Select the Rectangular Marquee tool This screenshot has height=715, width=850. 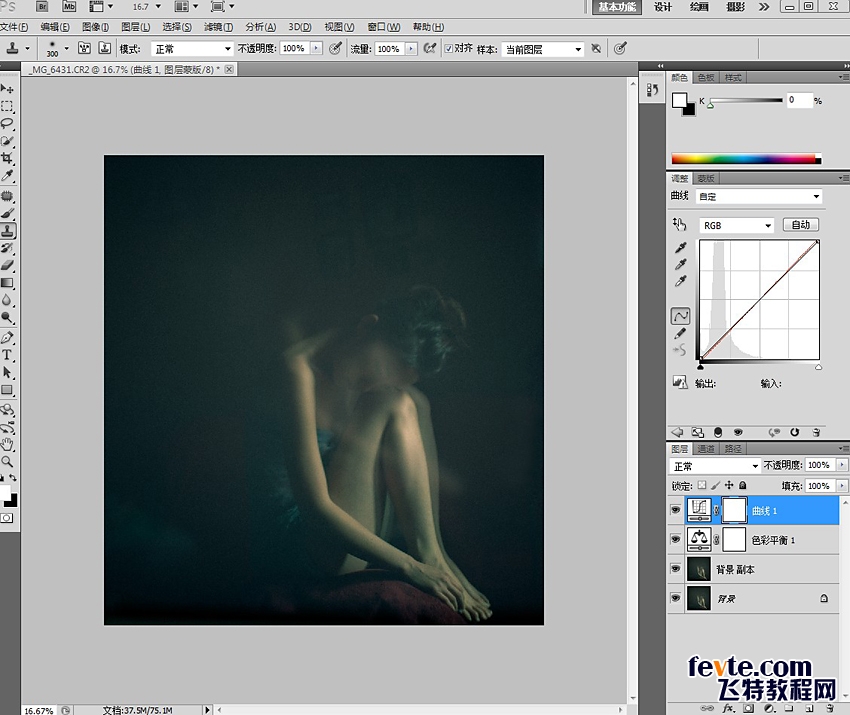(7, 106)
